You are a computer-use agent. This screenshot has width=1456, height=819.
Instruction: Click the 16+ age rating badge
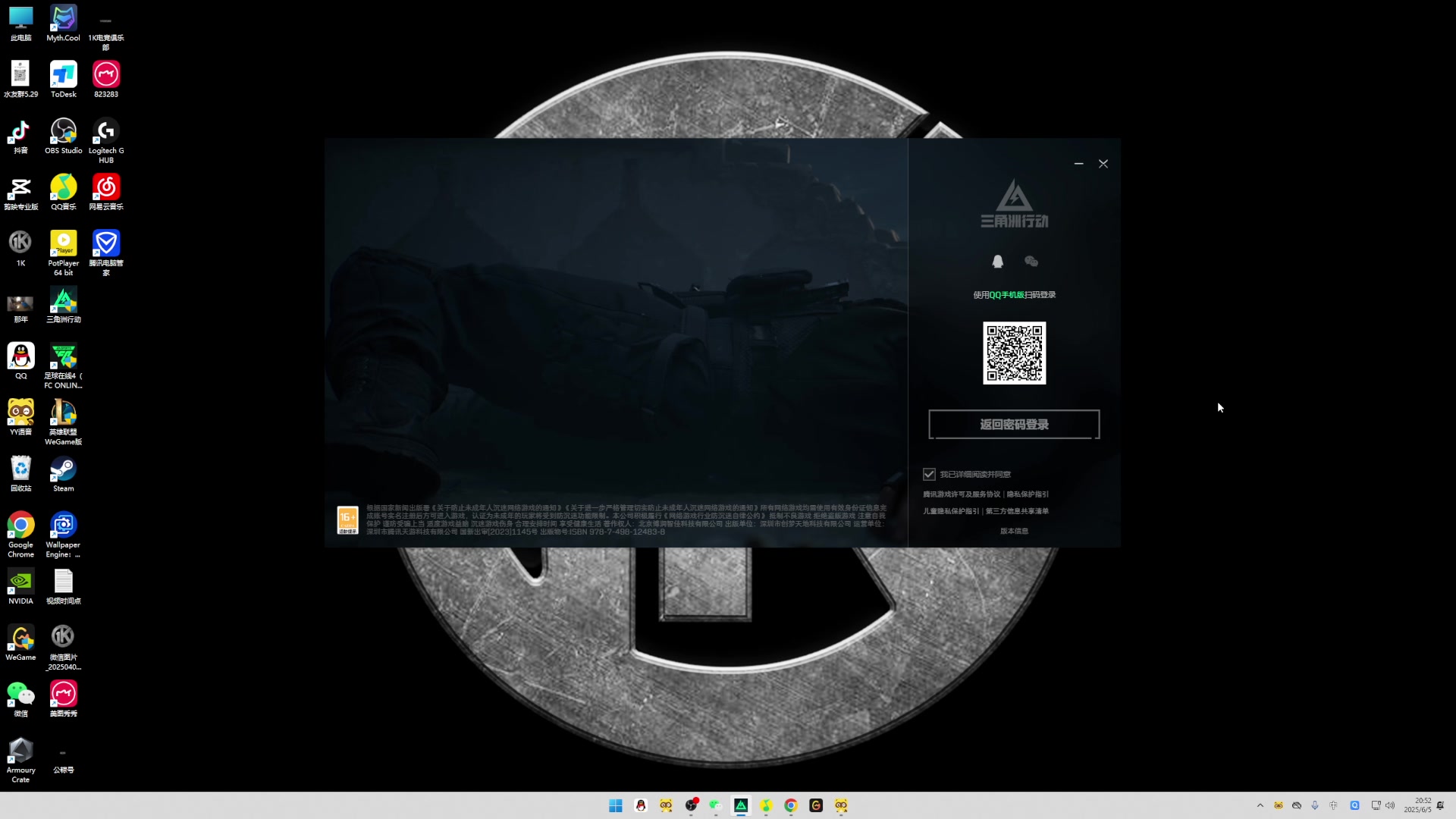tap(347, 520)
